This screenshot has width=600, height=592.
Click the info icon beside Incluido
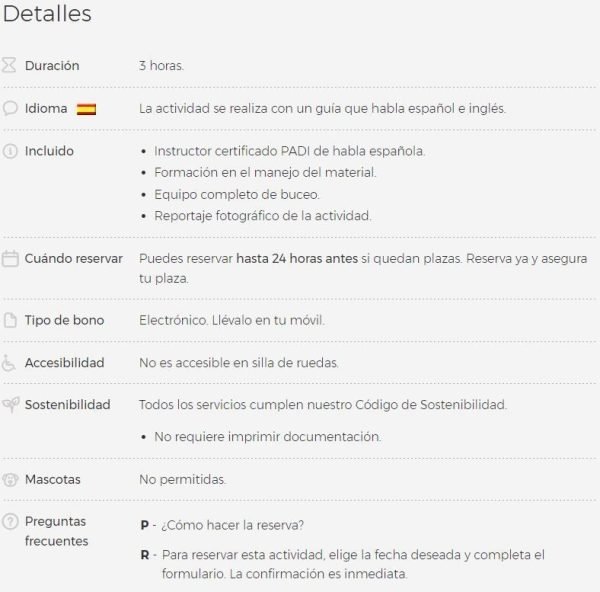10,151
